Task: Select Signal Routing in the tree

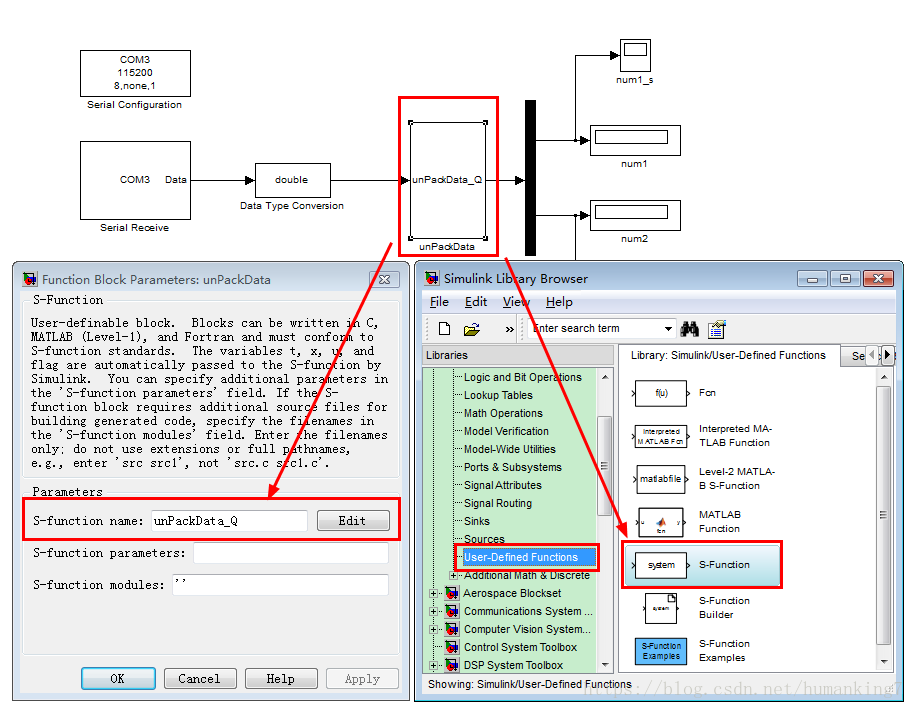Action: point(498,503)
